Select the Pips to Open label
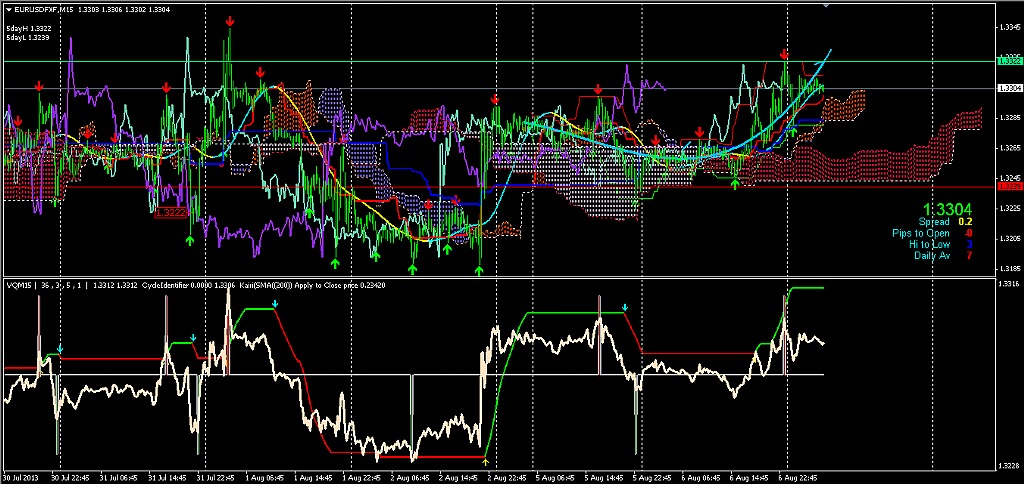The height and width of the screenshot is (484, 1024). 921,232
